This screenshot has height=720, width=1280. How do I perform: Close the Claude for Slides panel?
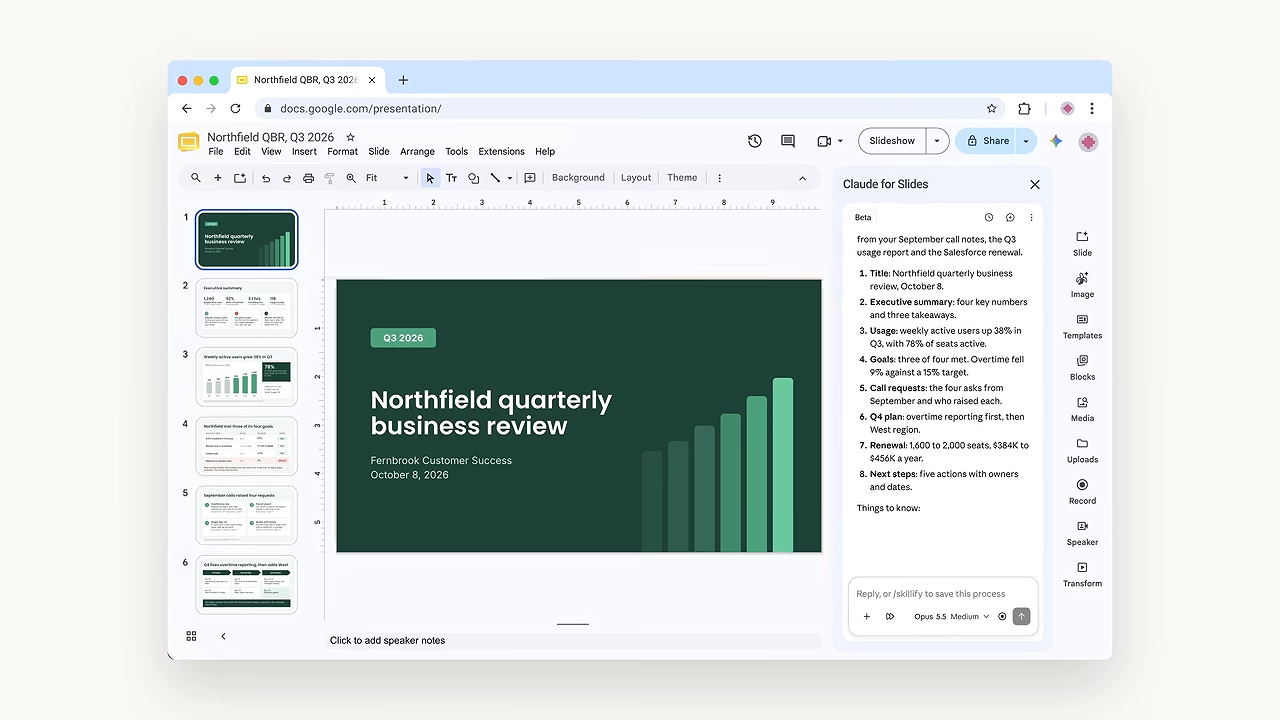(1035, 184)
